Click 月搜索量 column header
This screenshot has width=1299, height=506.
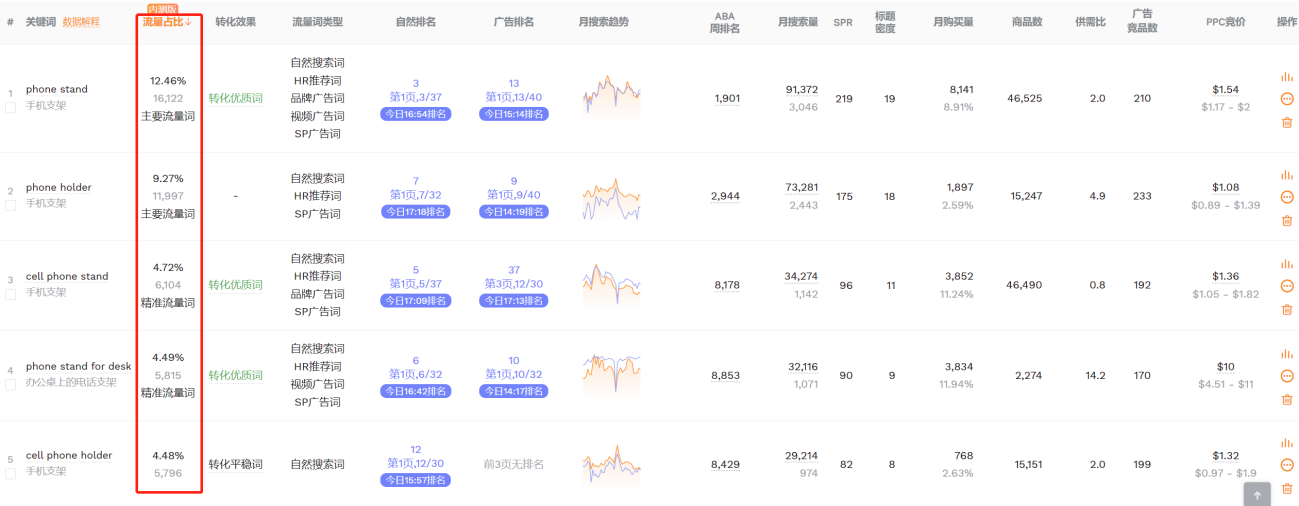tap(798, 22)
